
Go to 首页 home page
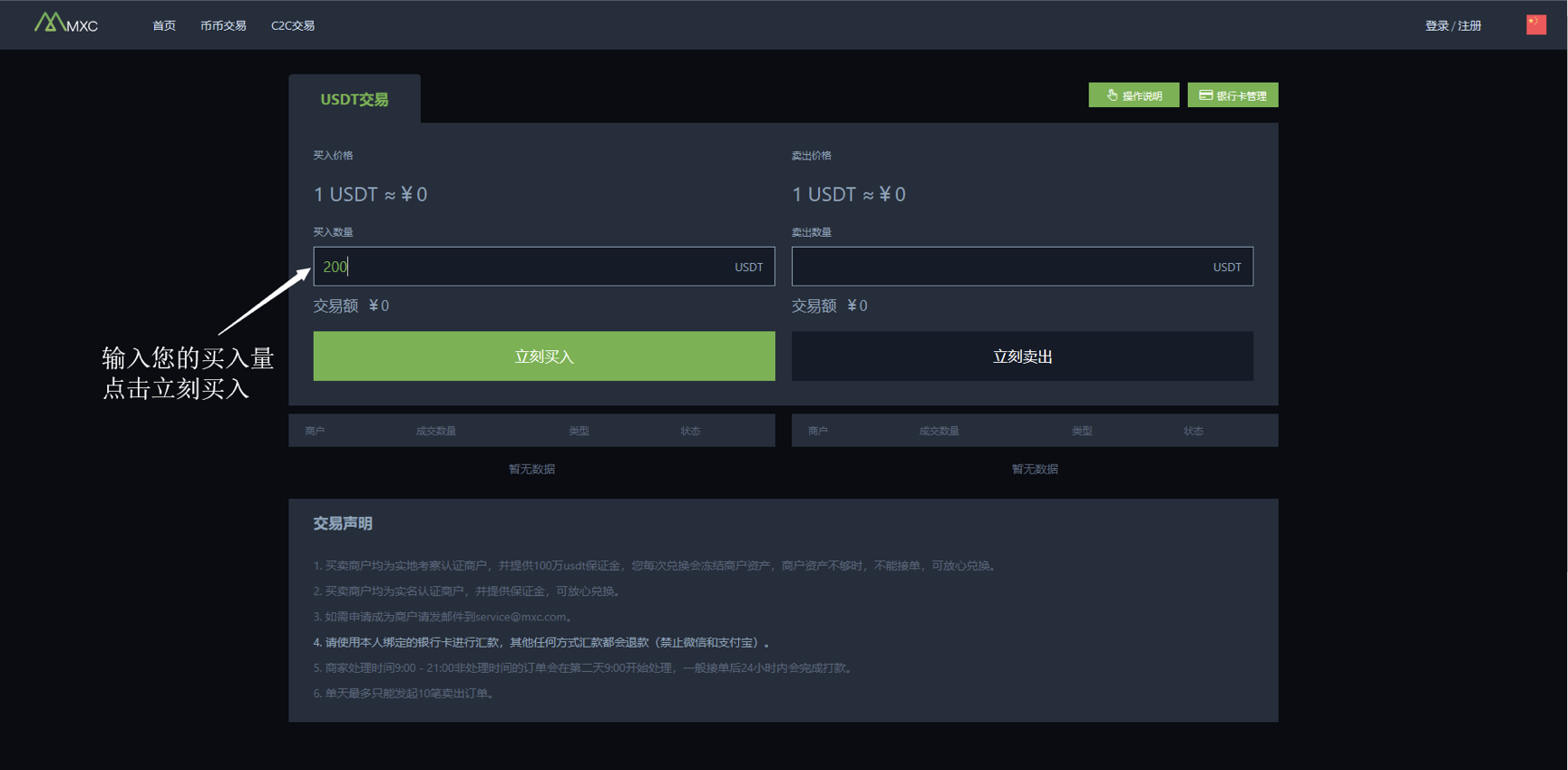click(164, 25)
